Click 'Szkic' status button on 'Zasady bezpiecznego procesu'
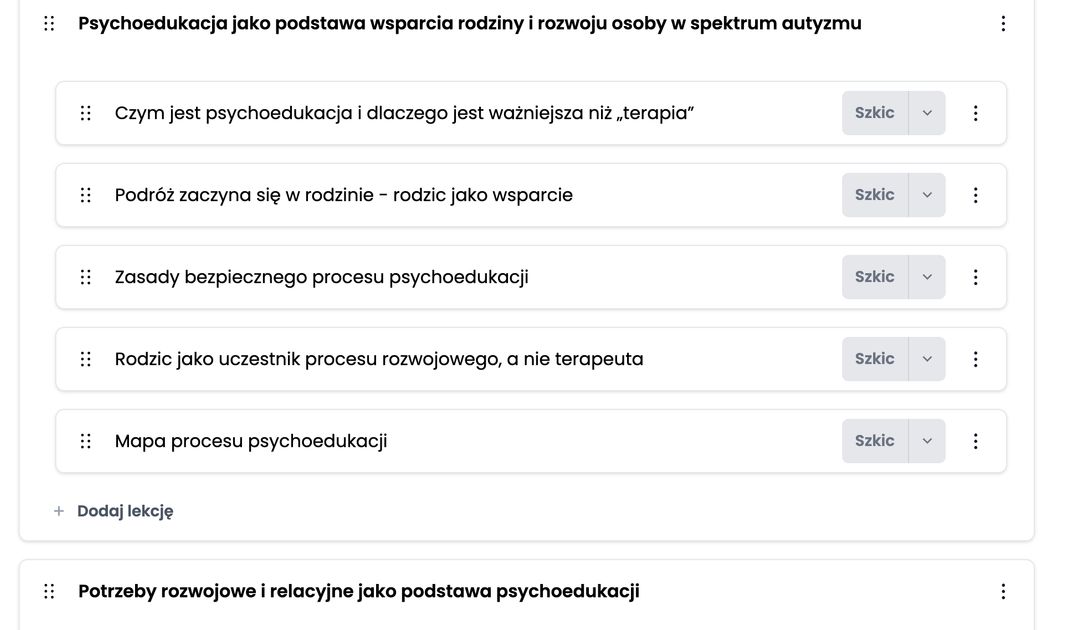The image size is (1068, 630). coord(874,277)
